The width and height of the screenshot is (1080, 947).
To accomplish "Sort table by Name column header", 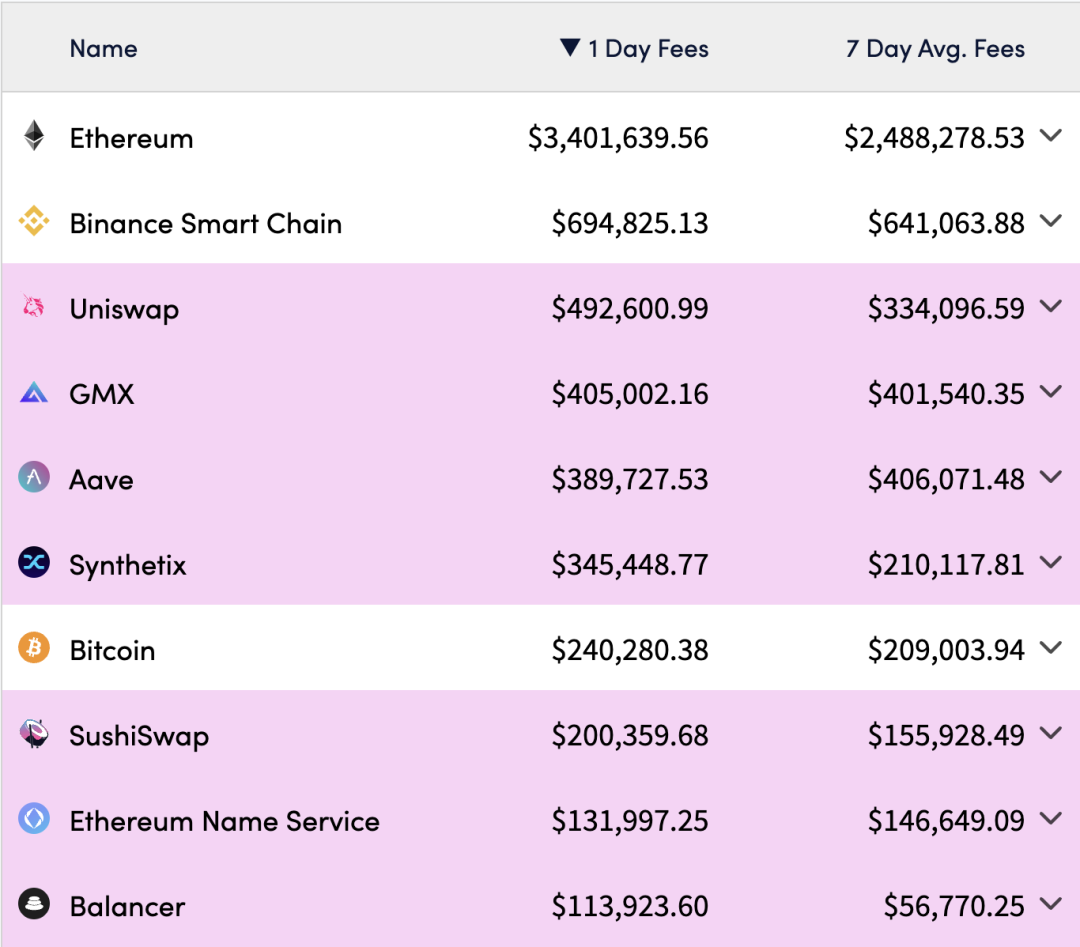I will point(103,49).
